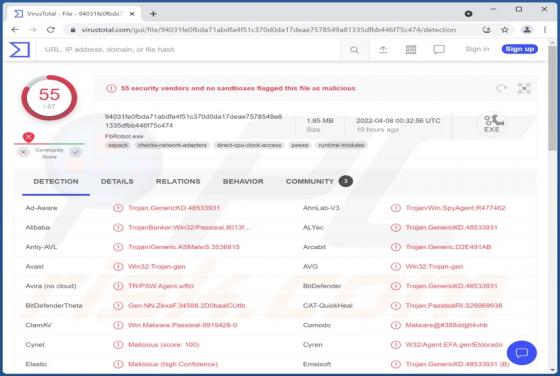Bookmark this page with star icon
The image size is (560, 376).
pos(505,30)
